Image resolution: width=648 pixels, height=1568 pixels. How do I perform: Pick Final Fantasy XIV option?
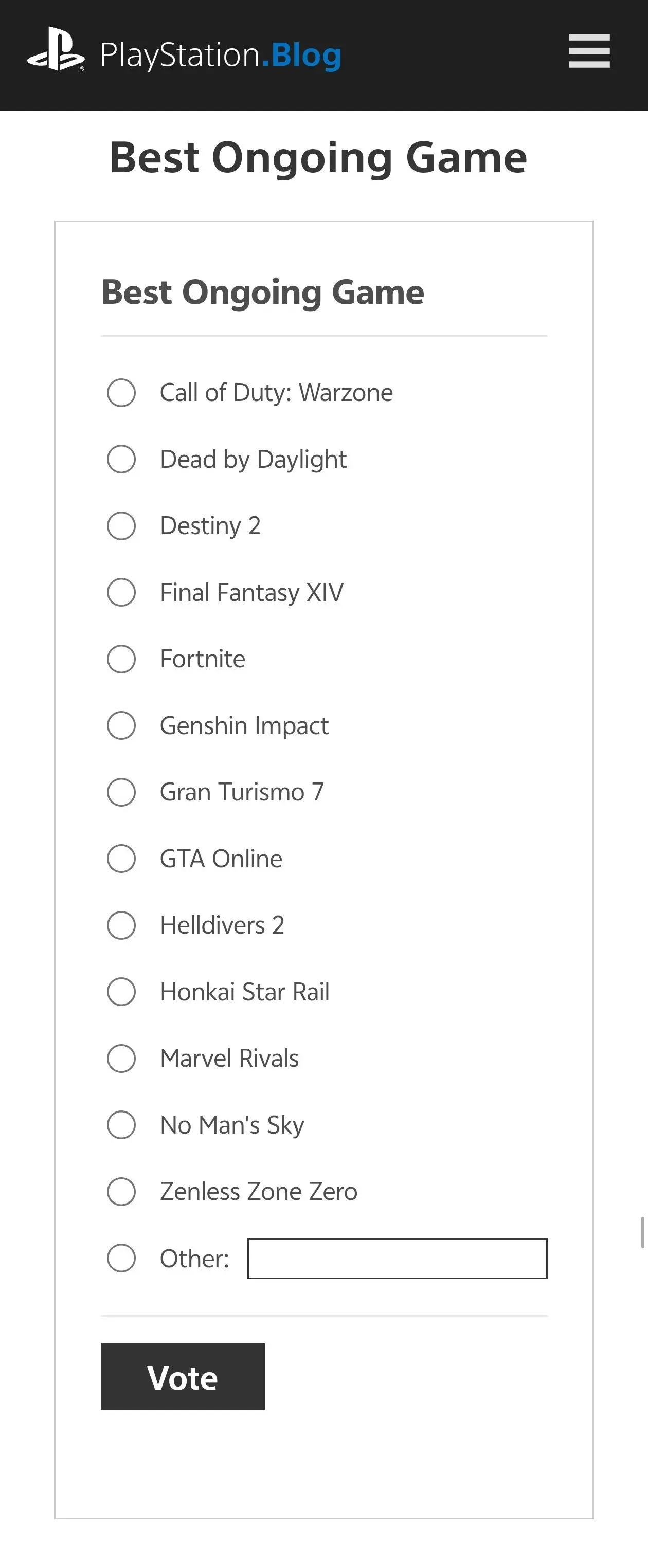(121, 592)
